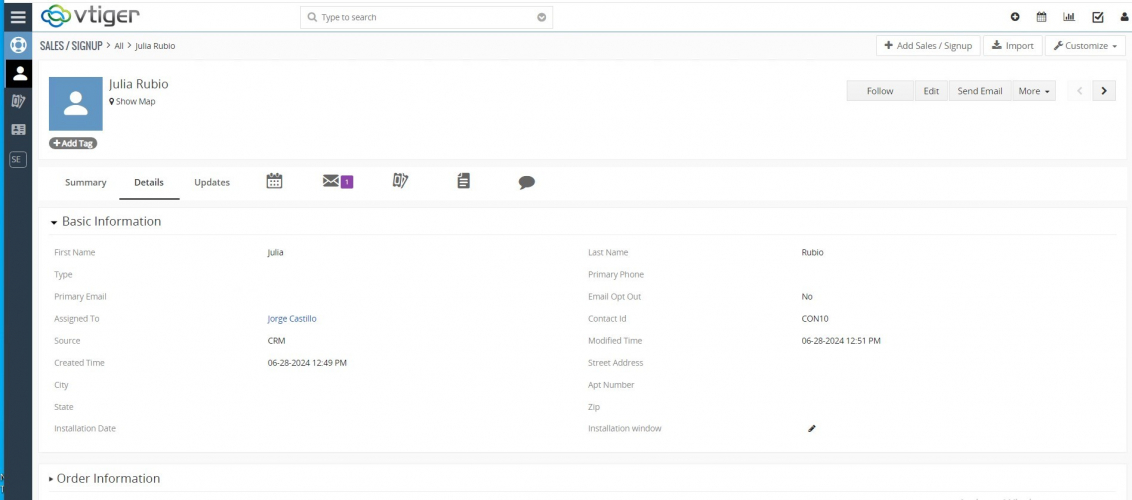
Task: Click the Follow button
Action: [880, 91]
